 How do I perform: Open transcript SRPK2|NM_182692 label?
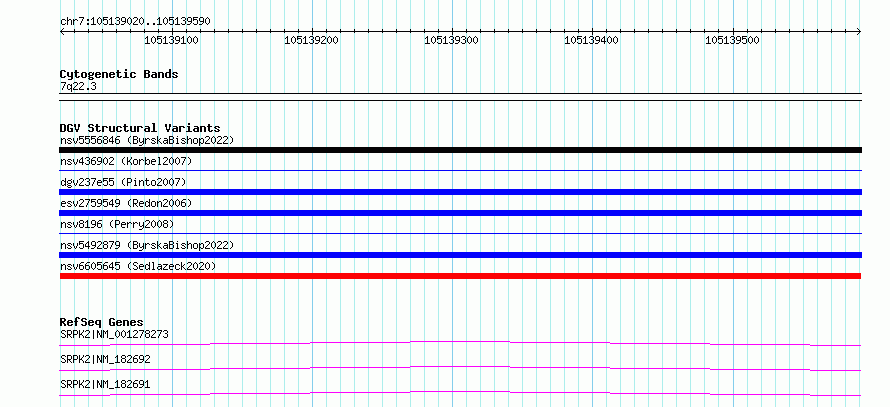point(105,359)
